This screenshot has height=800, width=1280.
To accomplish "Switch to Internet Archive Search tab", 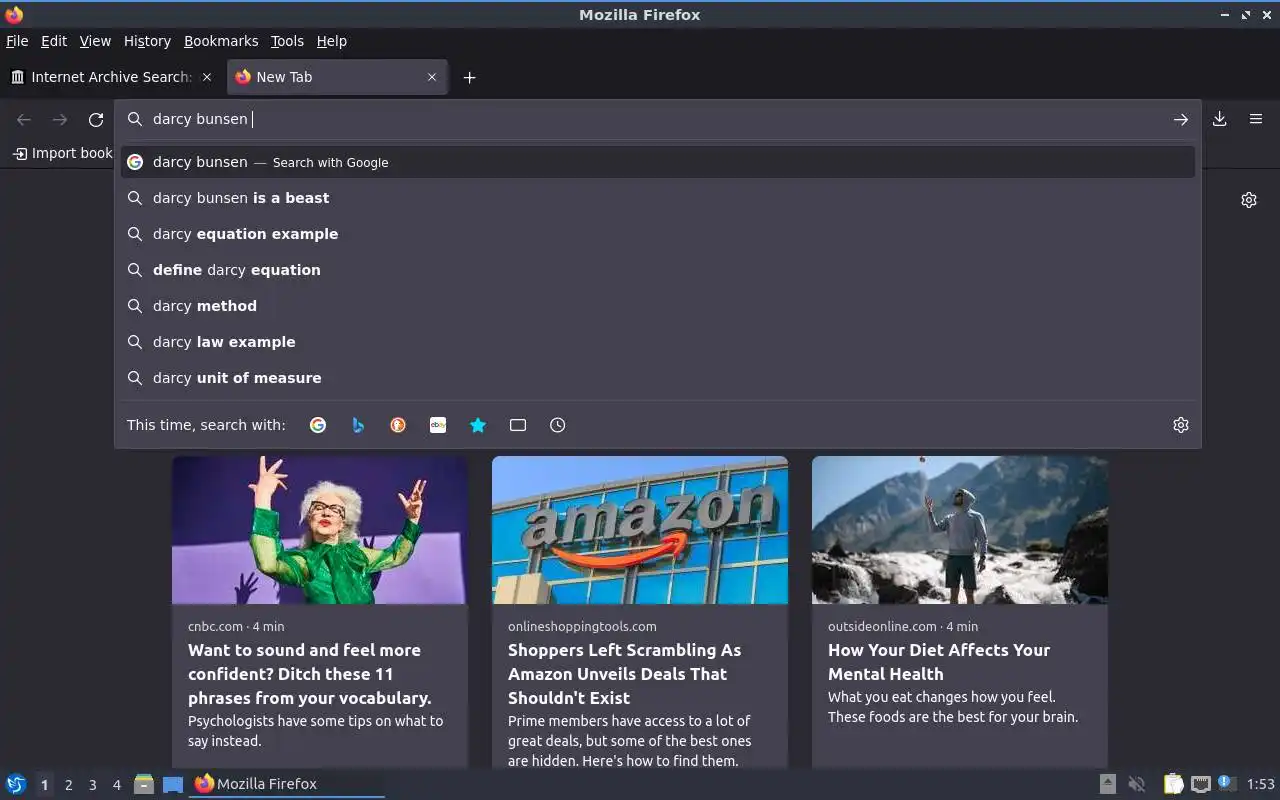I will coord(112,77).
